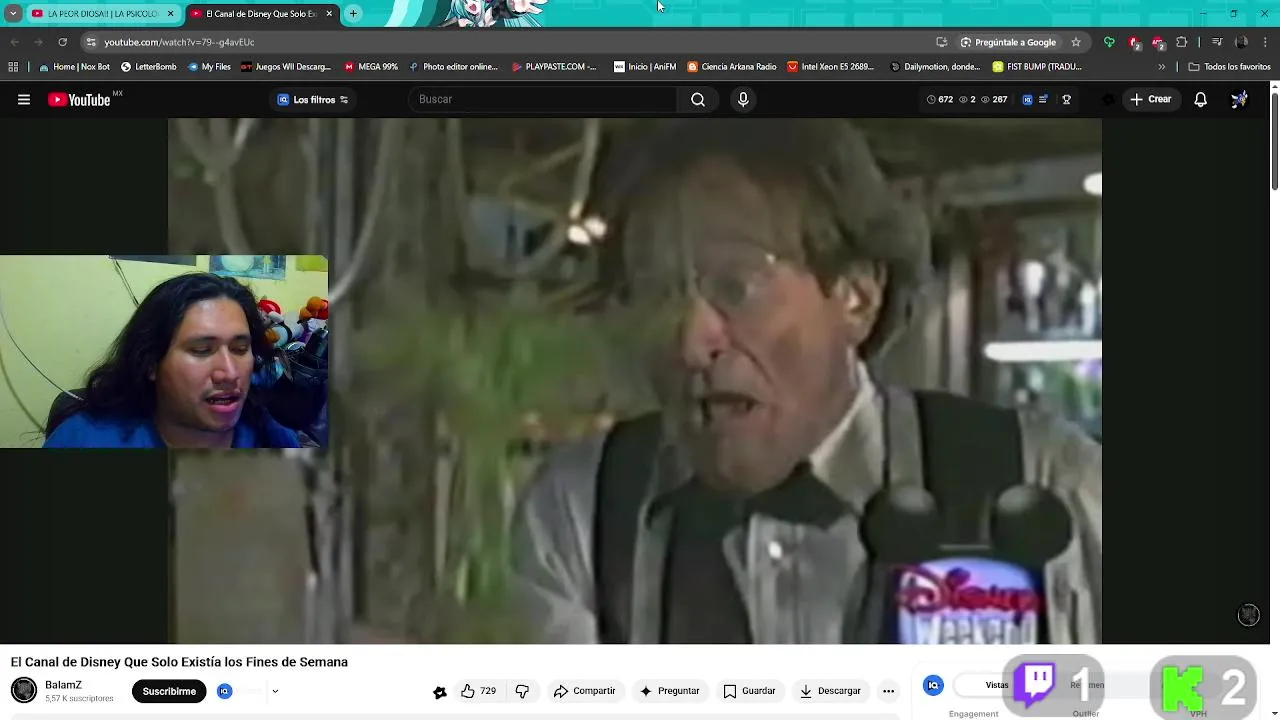Viewport: 1280px width, 720px height.
Task: Click the list icon in extension stats bar
Action: click(1044, 99)
